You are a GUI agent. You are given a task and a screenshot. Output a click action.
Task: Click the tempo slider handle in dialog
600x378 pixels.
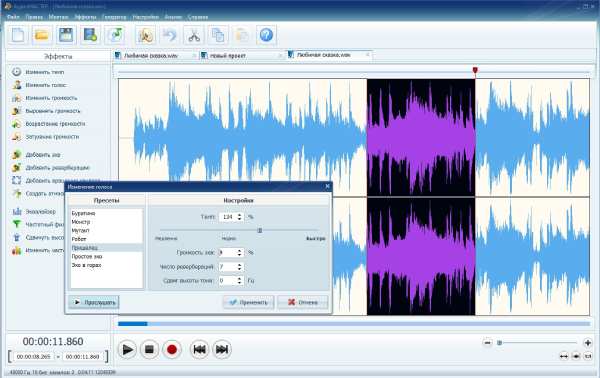tap(260, 230)
